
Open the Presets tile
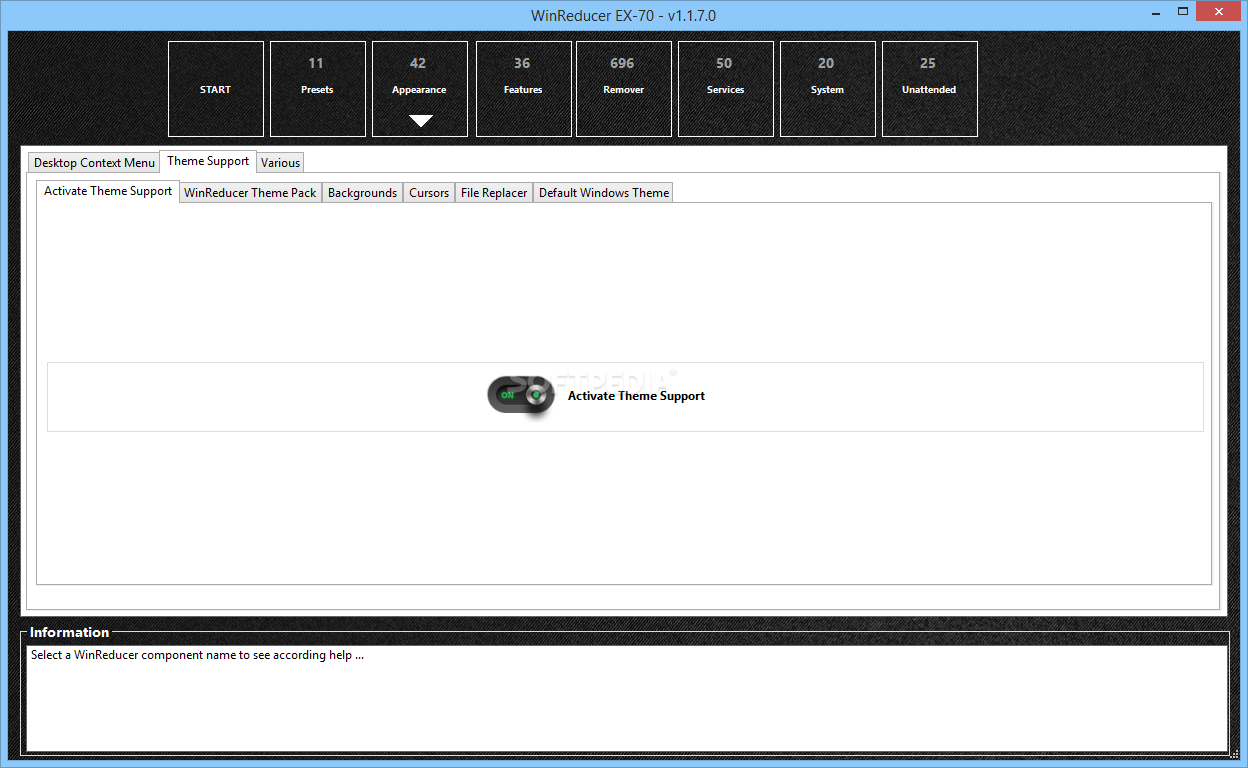[x=318, y=89]
